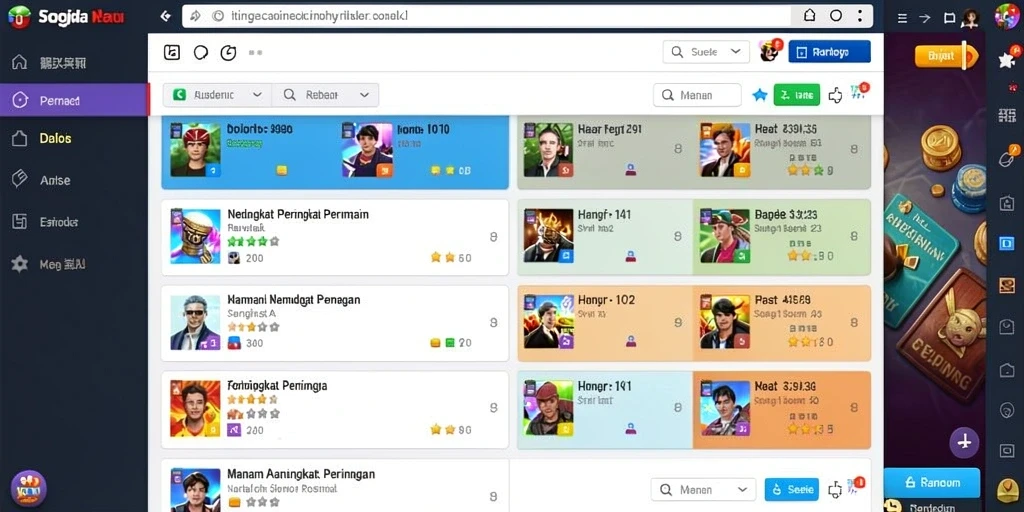Click the clock icon in top toolbar
The height and width of the screenshot is (512, 1024).
[228, 53]
